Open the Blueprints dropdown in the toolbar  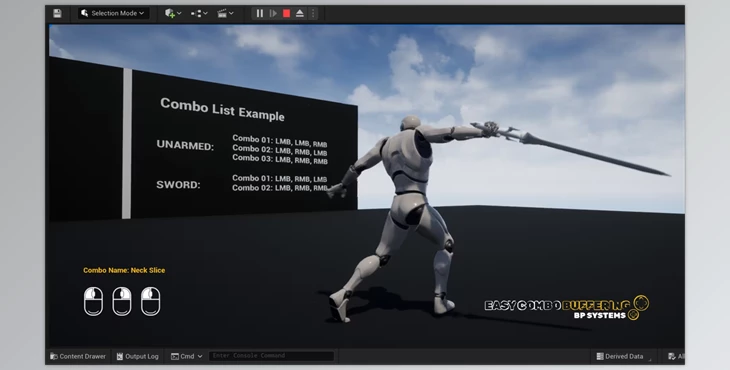pos(199,13)
